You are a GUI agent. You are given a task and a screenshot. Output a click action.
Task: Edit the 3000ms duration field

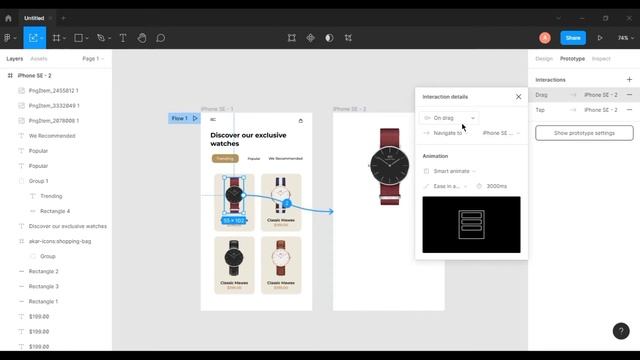point(496,186)
